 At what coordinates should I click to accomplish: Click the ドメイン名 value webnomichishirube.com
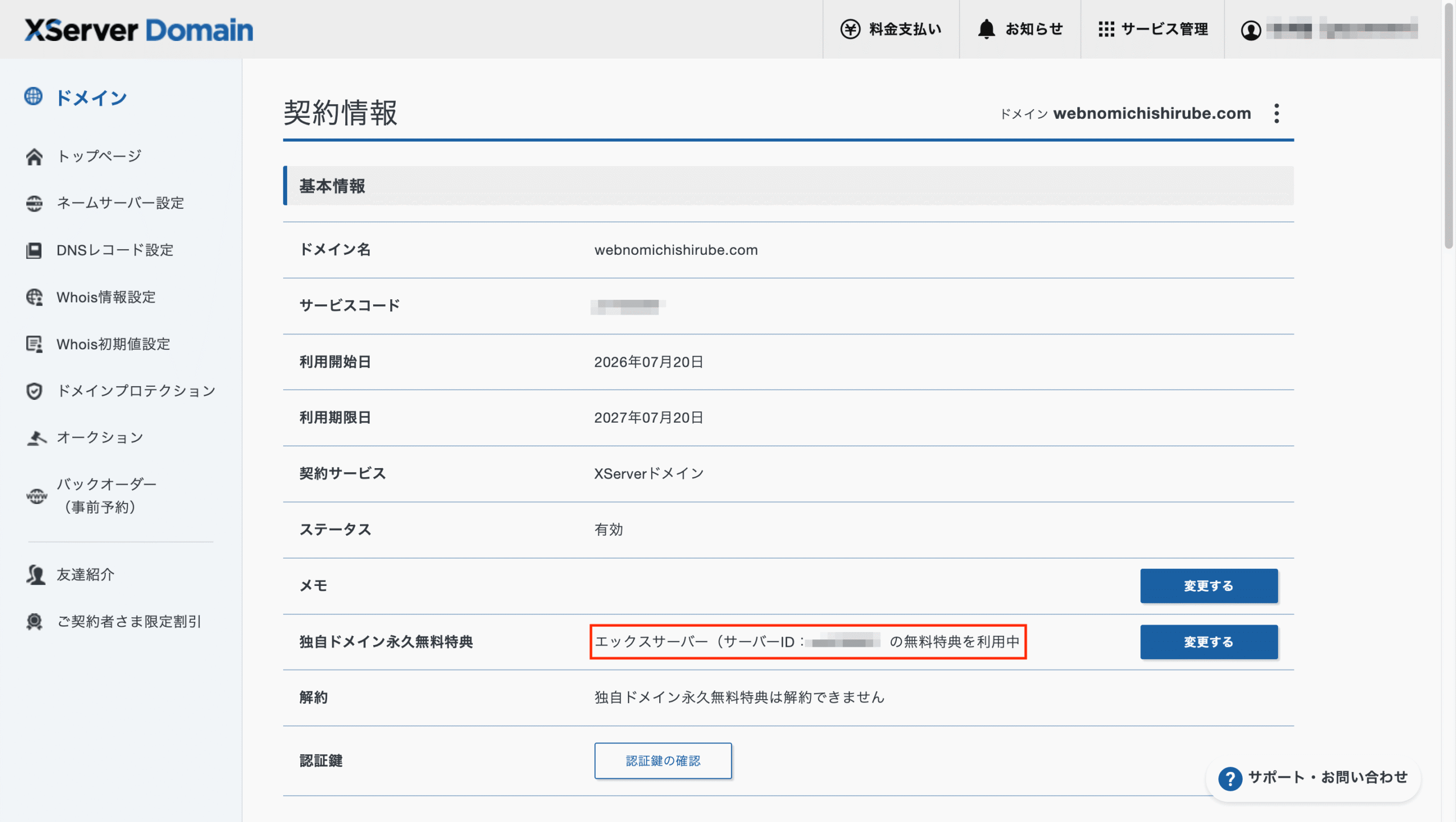pos(676,250)
